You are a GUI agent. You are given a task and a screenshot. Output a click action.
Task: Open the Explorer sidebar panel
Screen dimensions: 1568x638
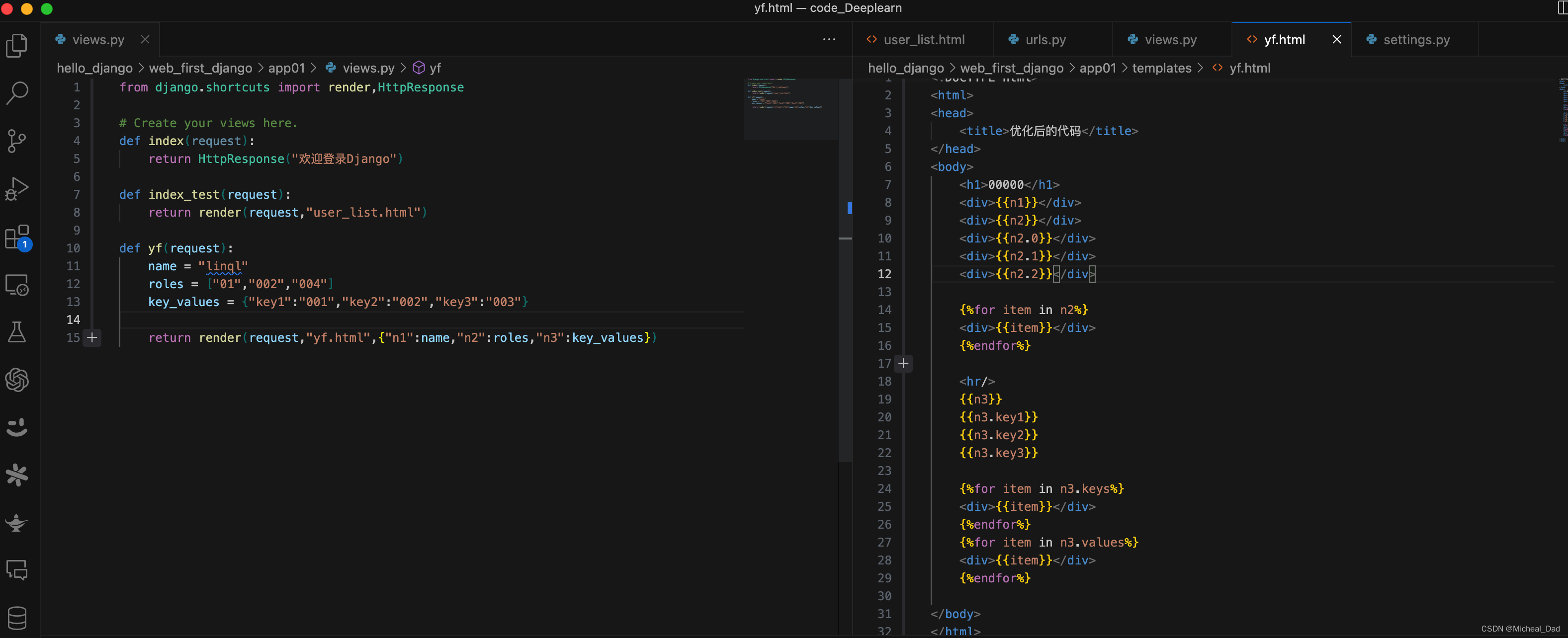[x=16, y=46]
